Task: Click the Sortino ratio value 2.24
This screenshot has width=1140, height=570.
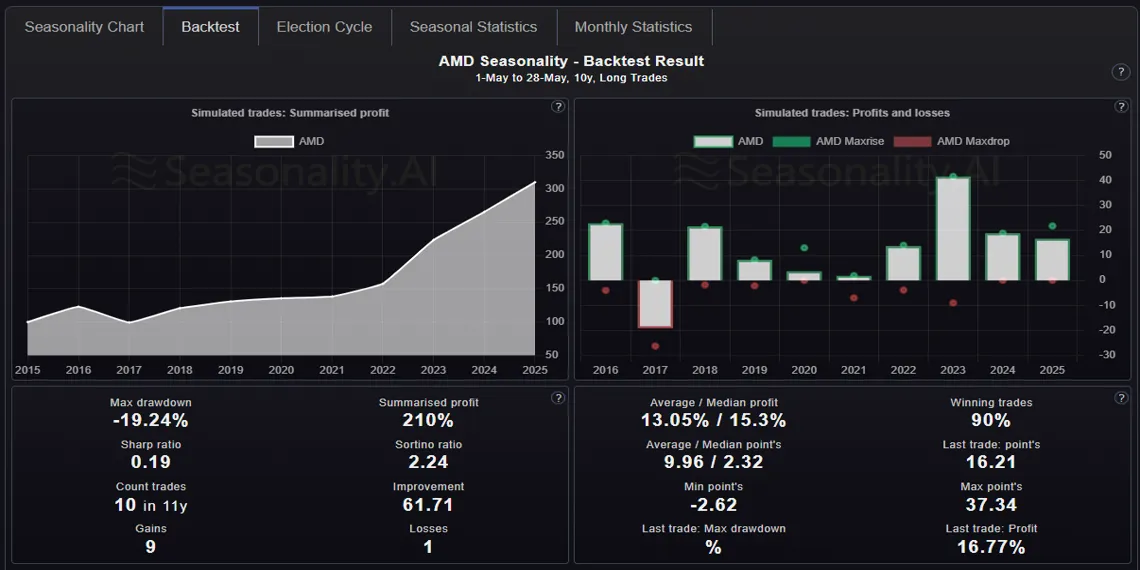Action: [428, 462]
